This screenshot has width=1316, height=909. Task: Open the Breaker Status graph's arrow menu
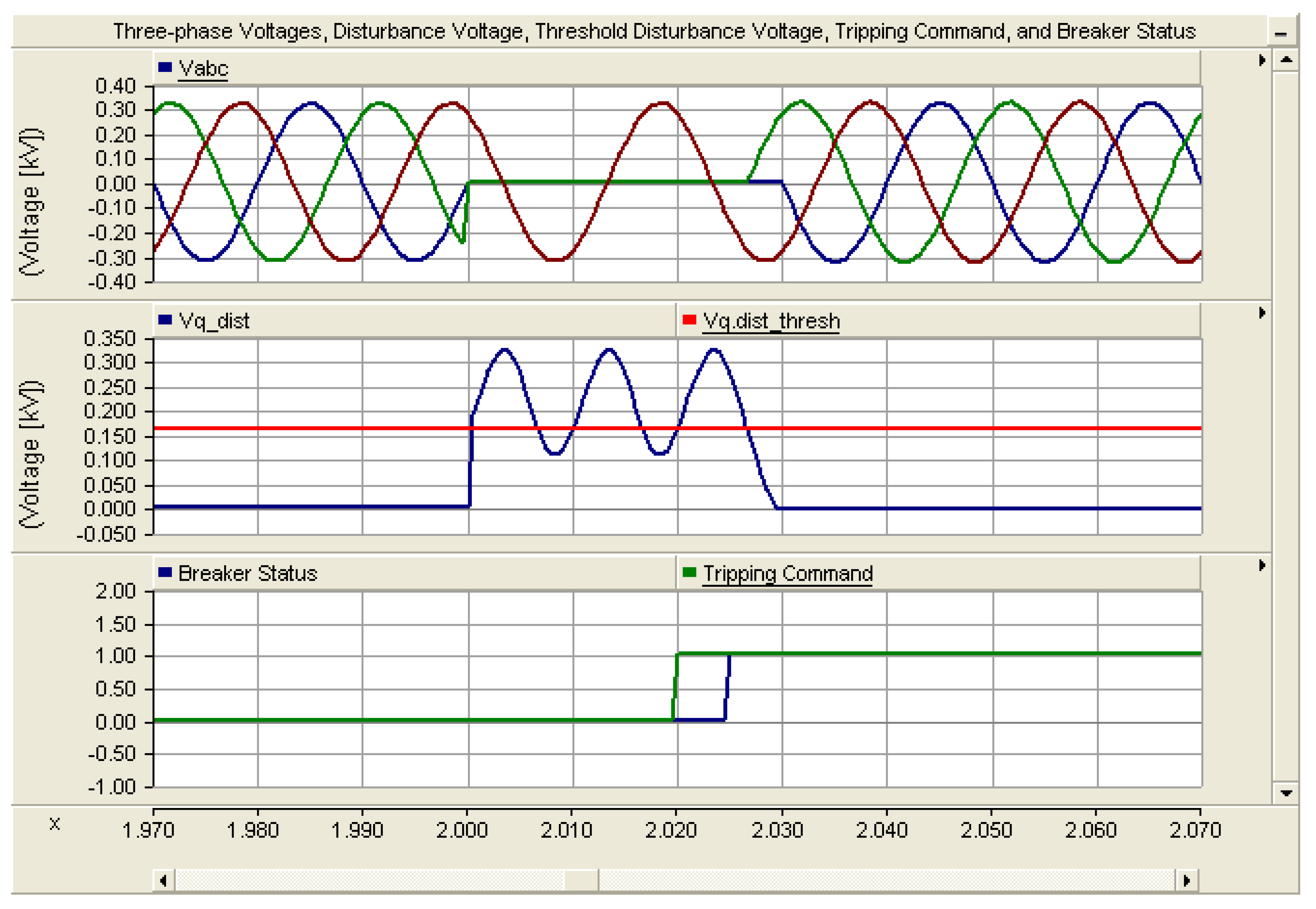pyautogui.click(x=1262, y=565)
